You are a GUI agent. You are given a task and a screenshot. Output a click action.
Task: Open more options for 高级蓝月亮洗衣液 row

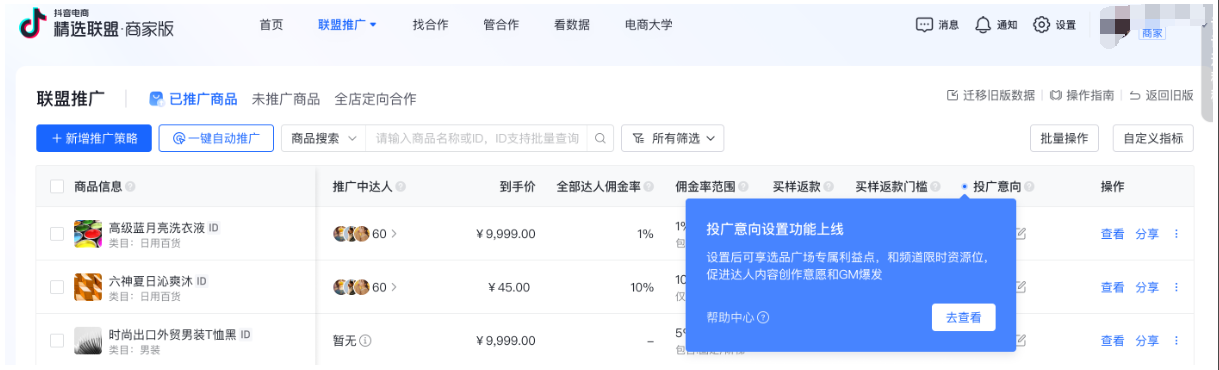(1176, 233)
